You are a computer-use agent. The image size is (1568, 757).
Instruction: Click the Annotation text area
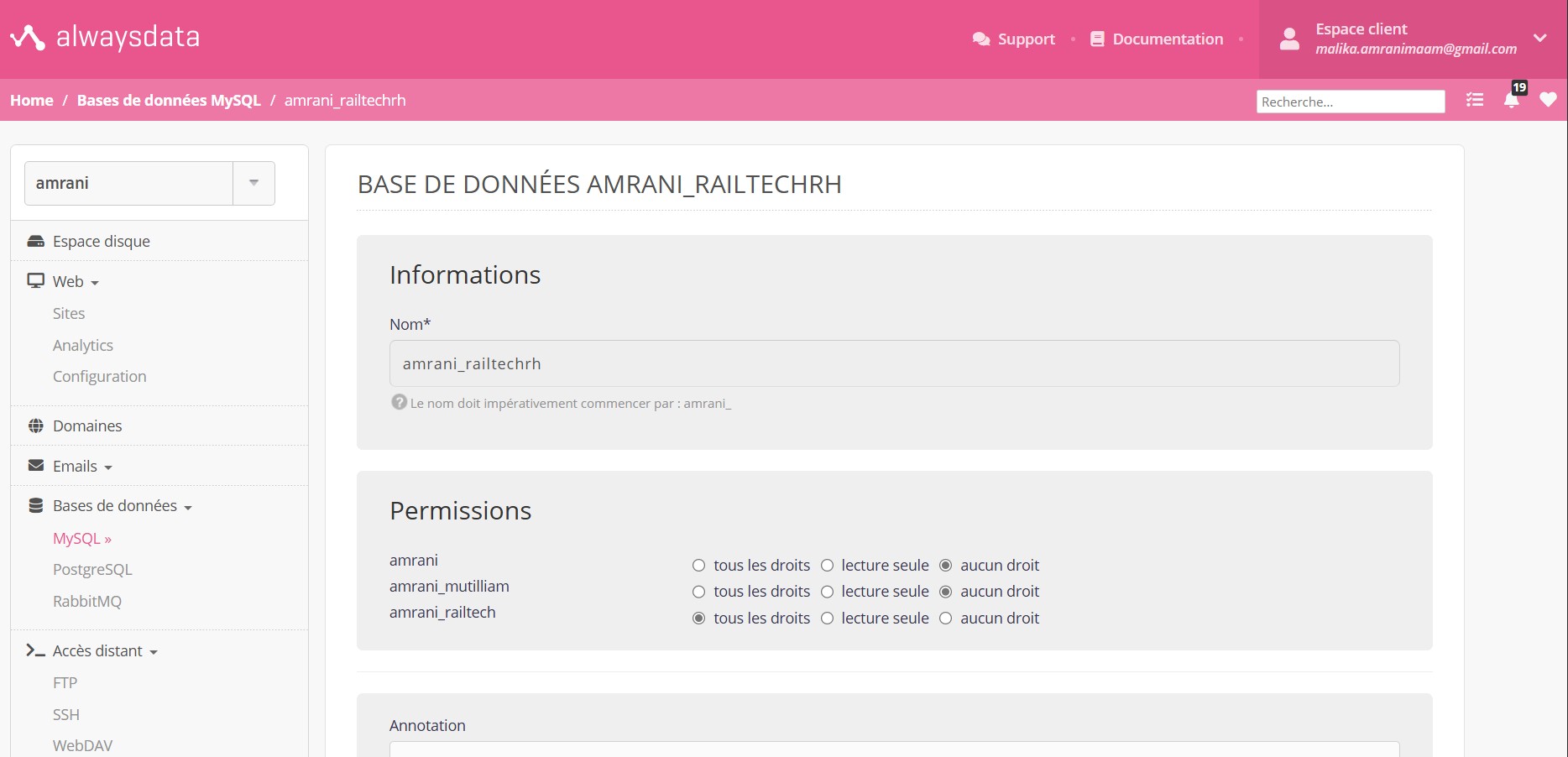point(894,749)
